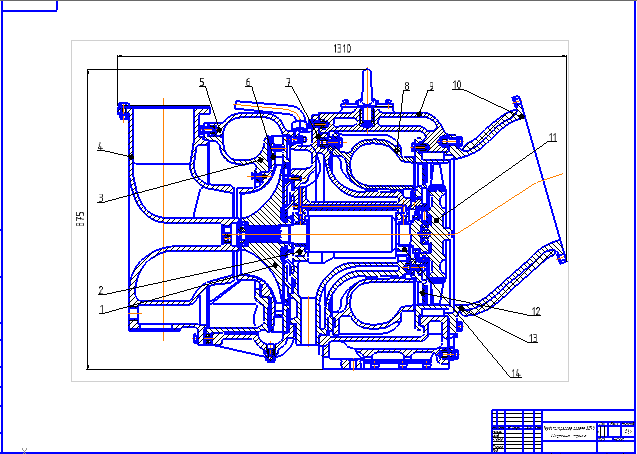Click part callout number 10
Screen dimensions: 637x454
point(456,86)
